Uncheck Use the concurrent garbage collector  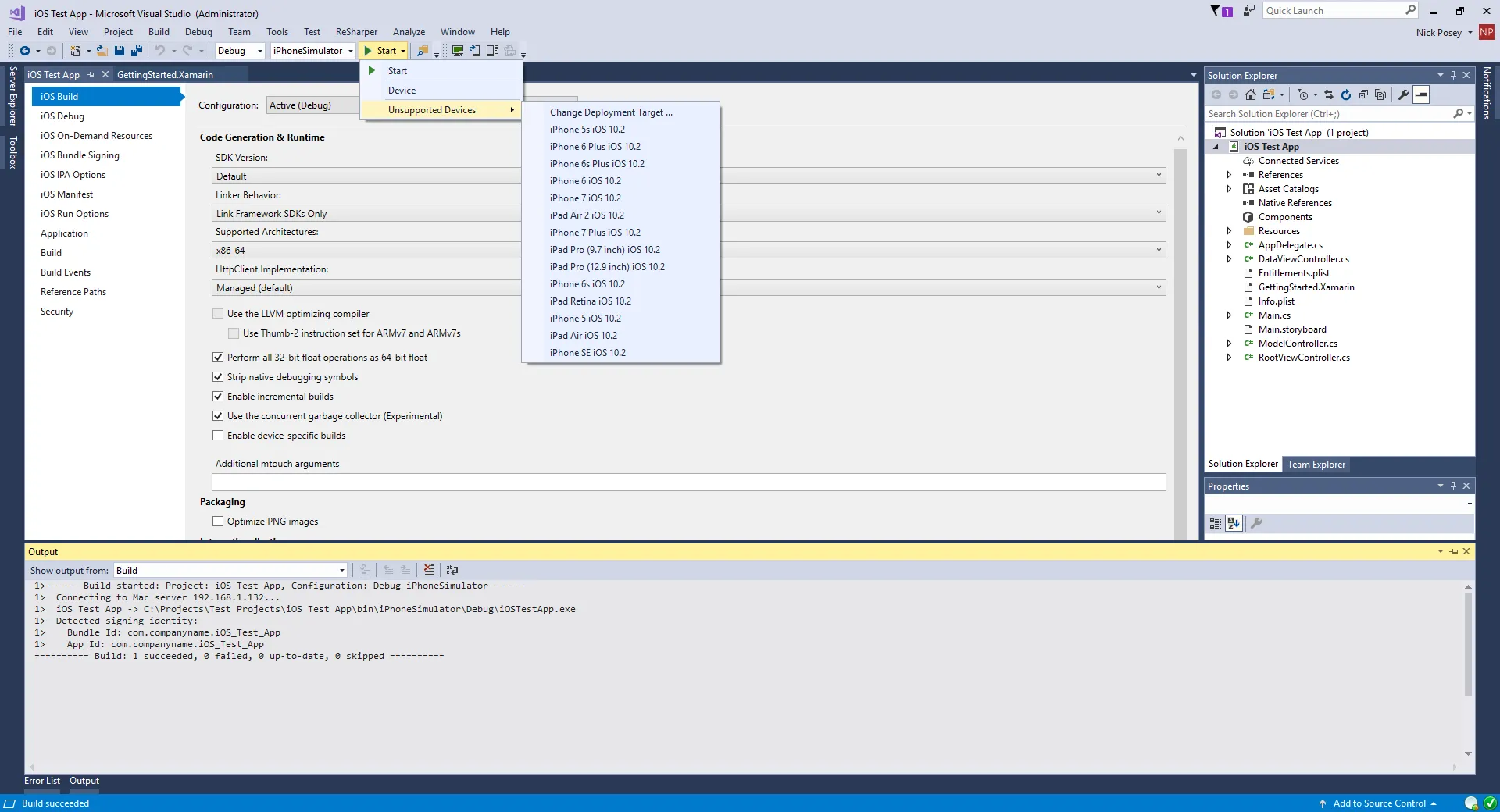(x=218, y=416)
